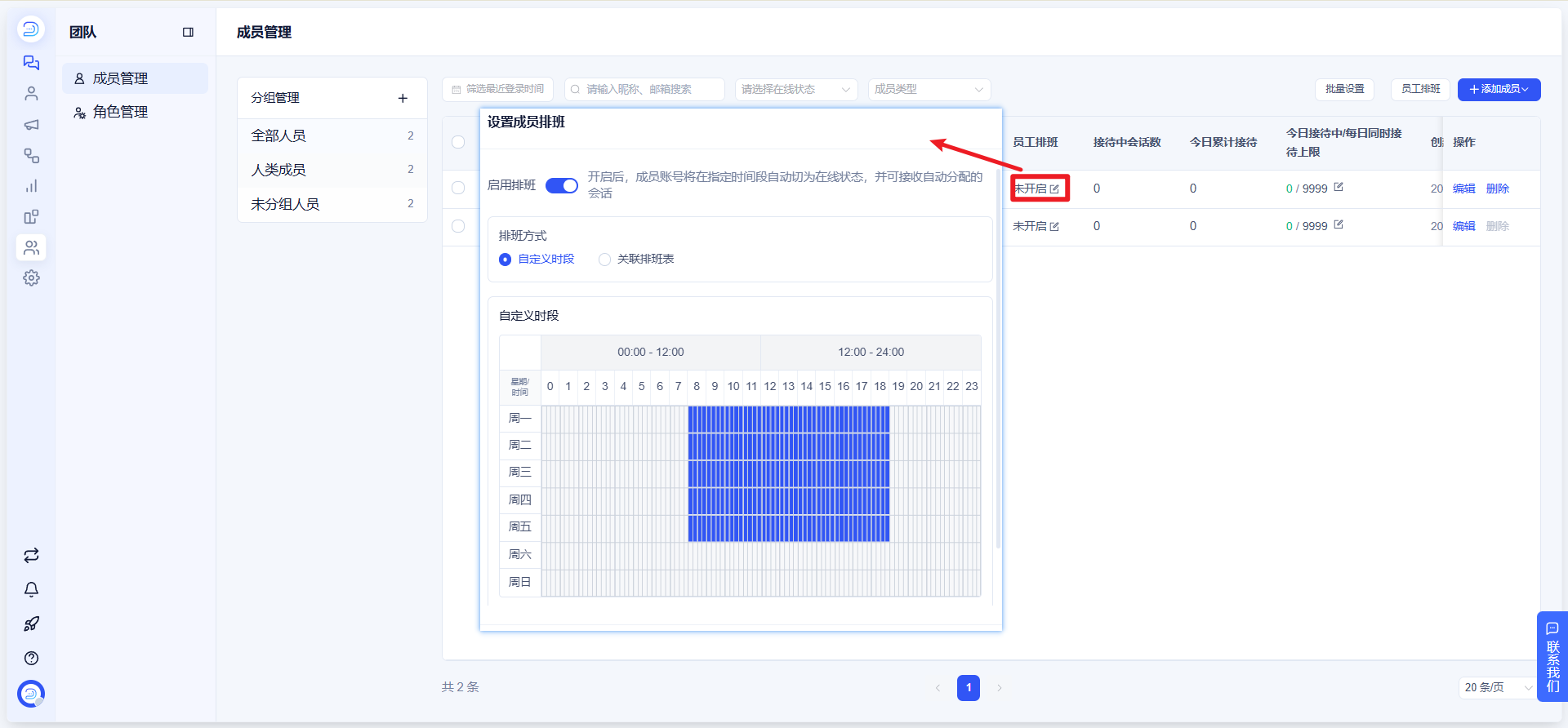The width and height of the screenshot is (1568, 728).
Task: Click the 请输入昵称、邮箱搜索 search field
Action: click(x=644, y=89)
